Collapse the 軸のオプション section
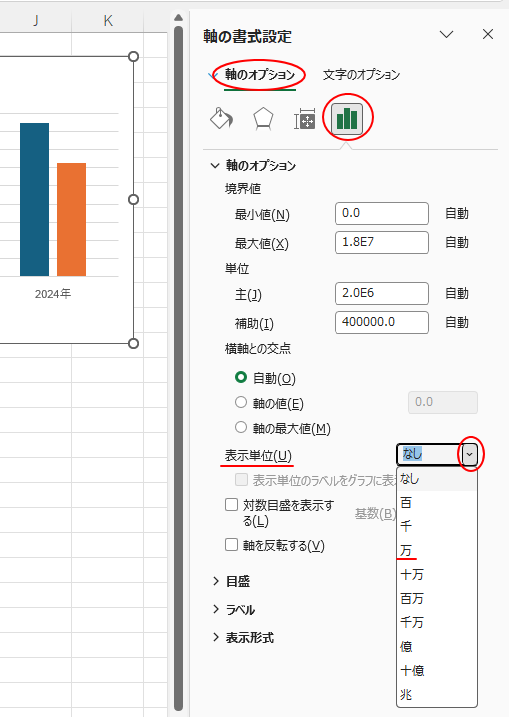This screenshot has height=717, width=509. tap(214, 166)
